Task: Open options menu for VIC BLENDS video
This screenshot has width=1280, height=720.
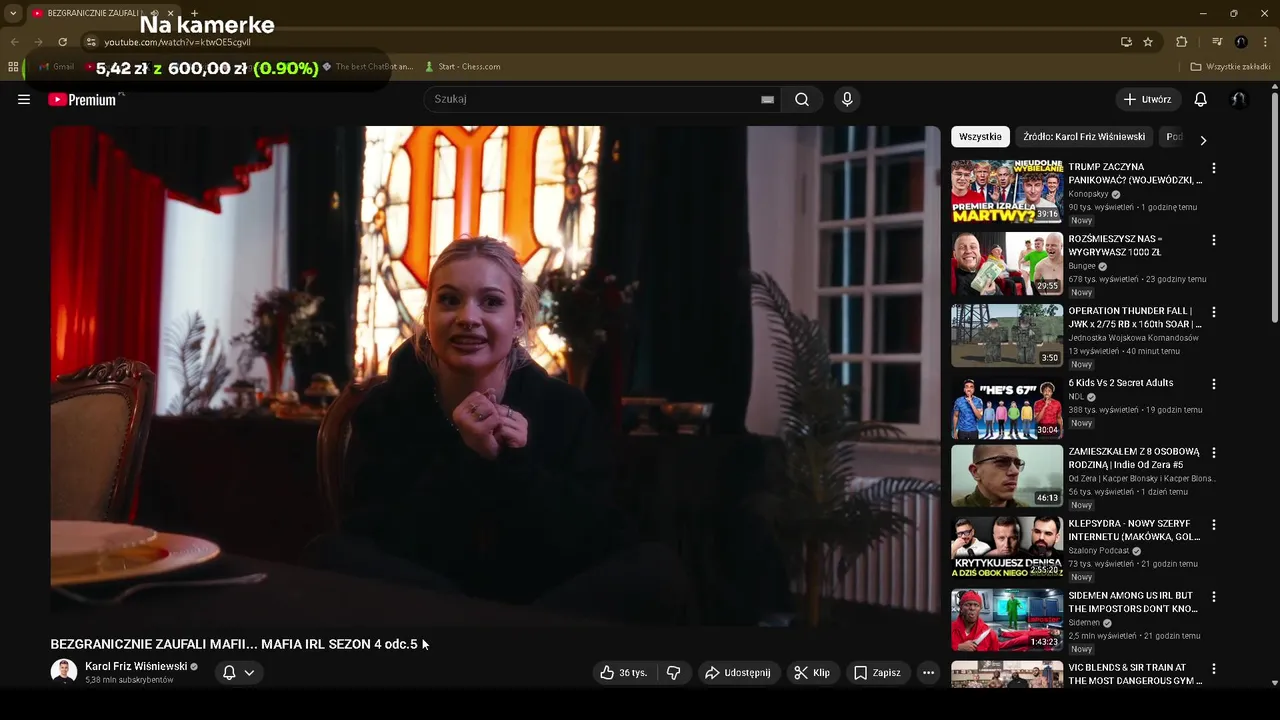Action: [x=1214, y=668]
